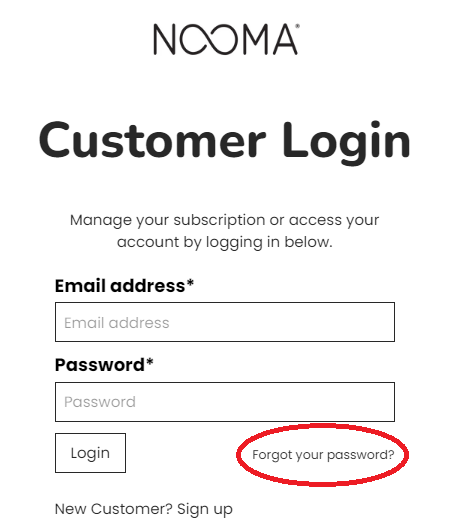456x532 pixels.
Task: Open the Forgot your password link
Action: point(323,455)
